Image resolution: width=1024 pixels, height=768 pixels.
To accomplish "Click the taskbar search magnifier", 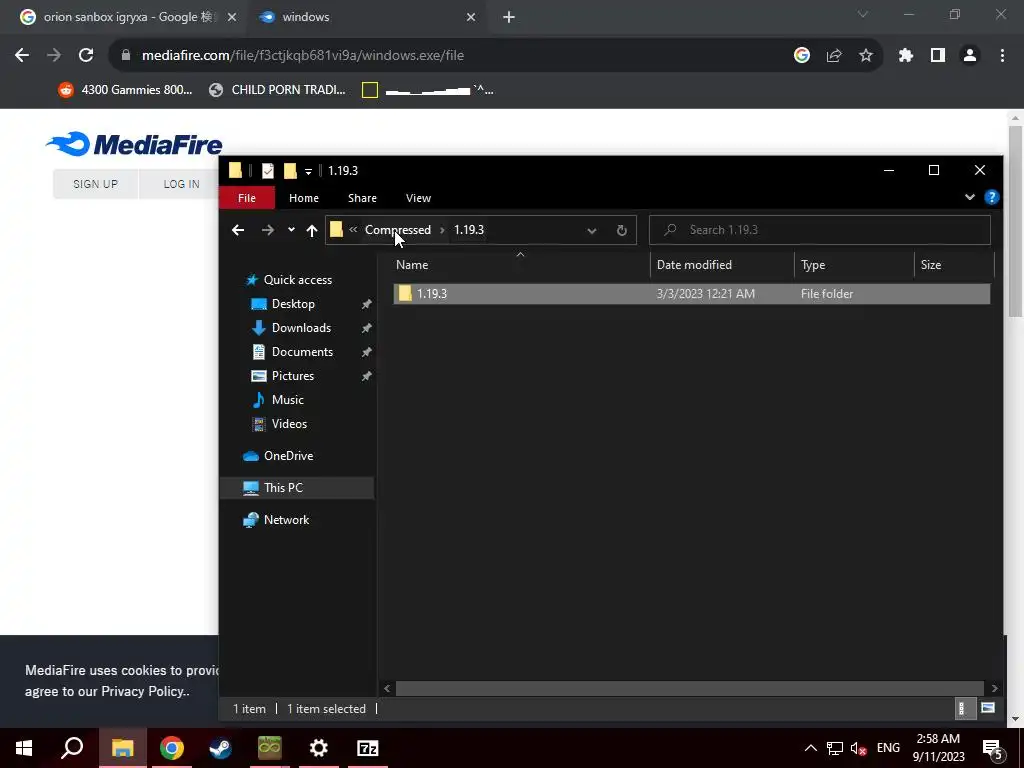I will point(72,748).
